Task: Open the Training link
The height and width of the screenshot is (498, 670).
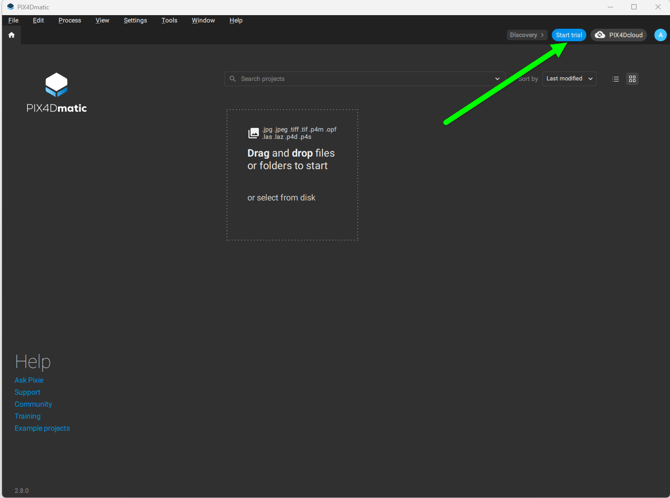Action: coord(27,416)
